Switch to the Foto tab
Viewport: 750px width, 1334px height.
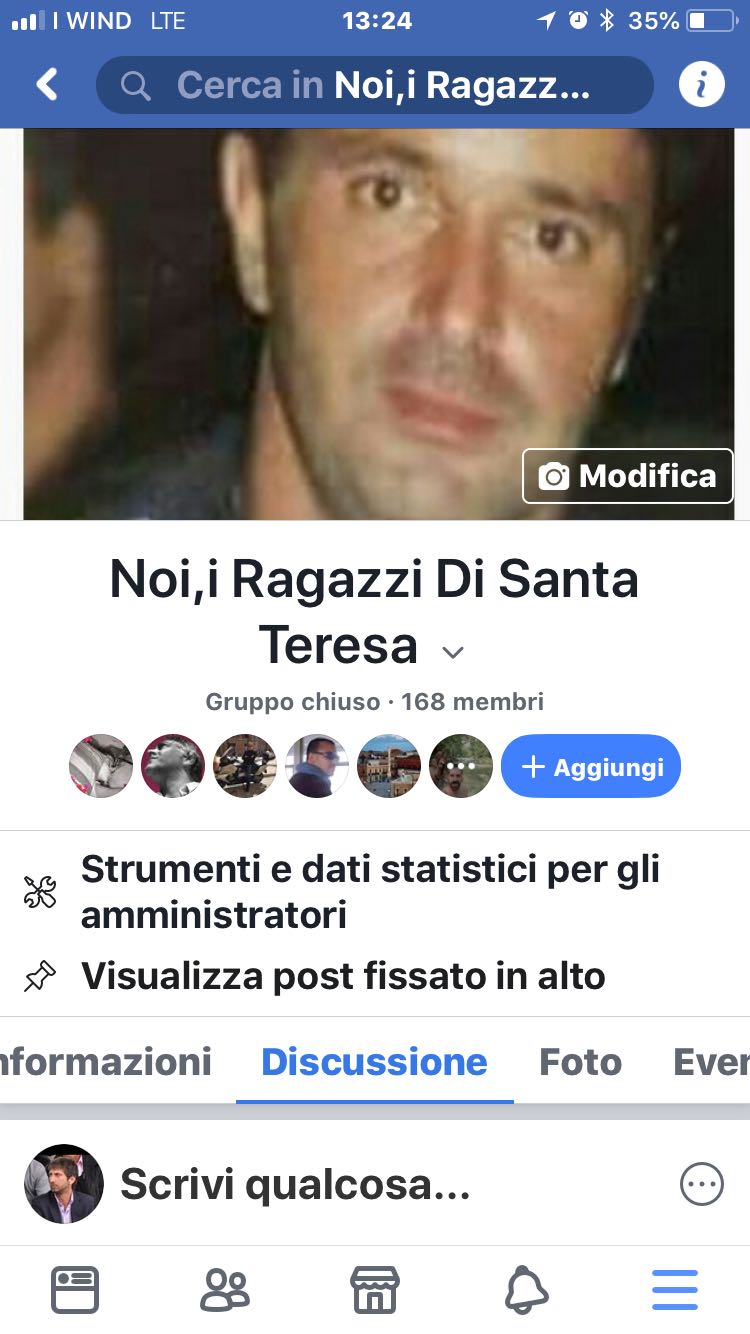pyautogui.click(x=580, y=1061)
